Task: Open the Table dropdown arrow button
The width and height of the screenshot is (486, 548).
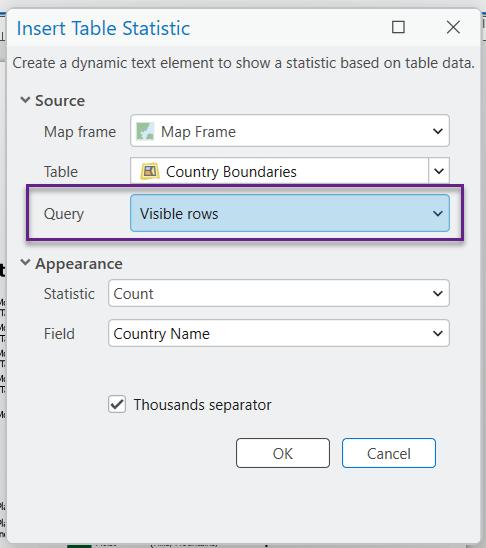Action: [439, 171]
